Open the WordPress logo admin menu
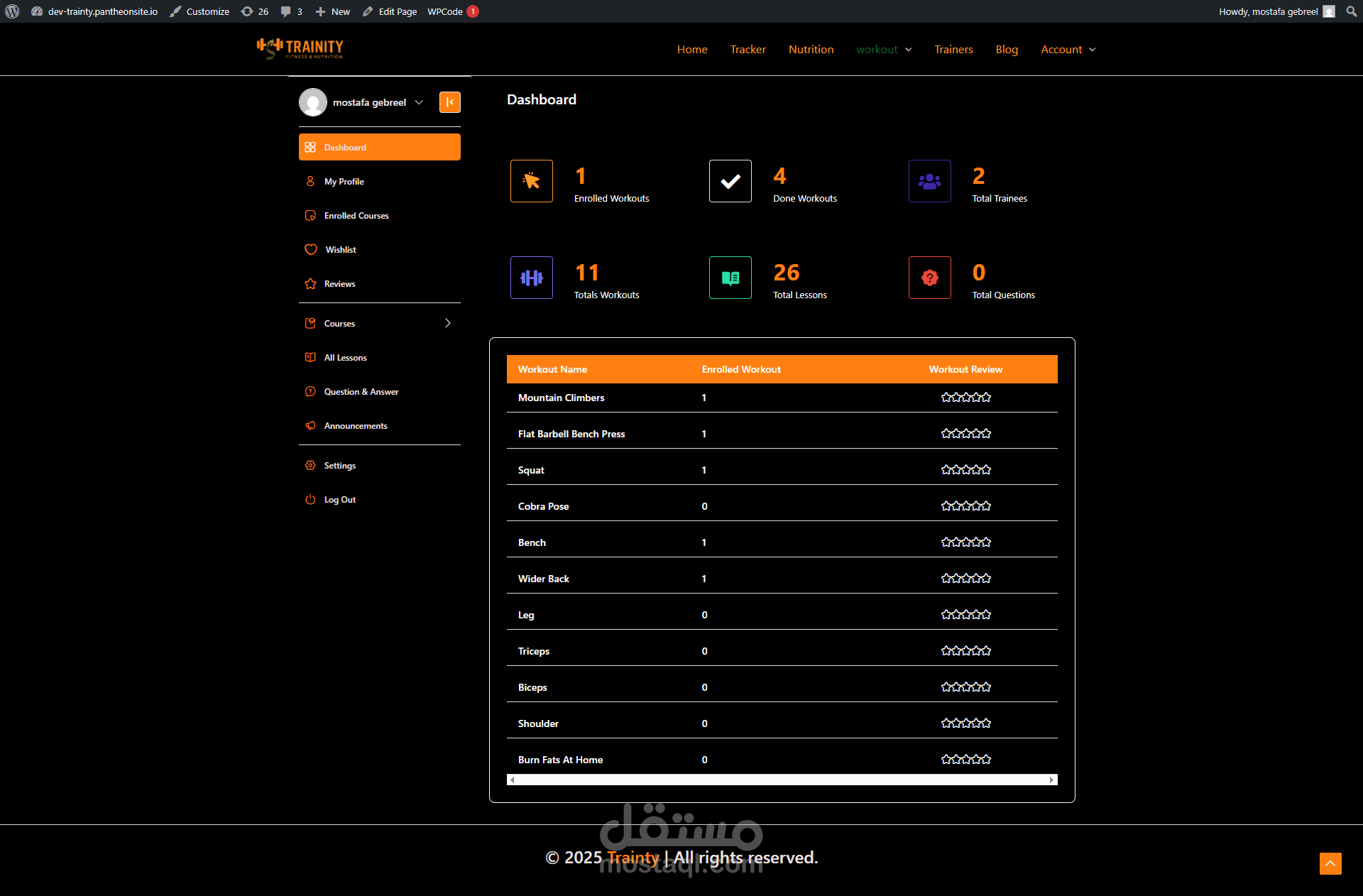The image size is (1363, 896). point(12,11)
